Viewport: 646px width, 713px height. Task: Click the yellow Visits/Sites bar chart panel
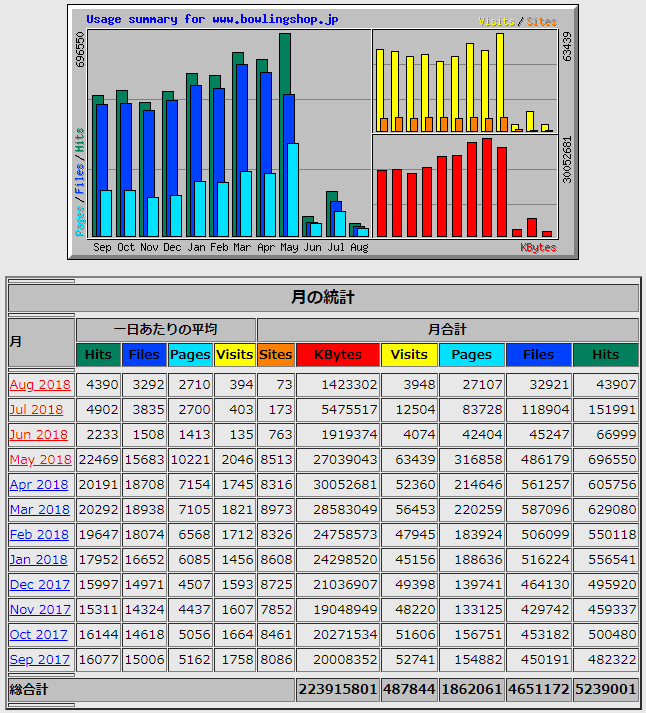[x=465, y=82]
